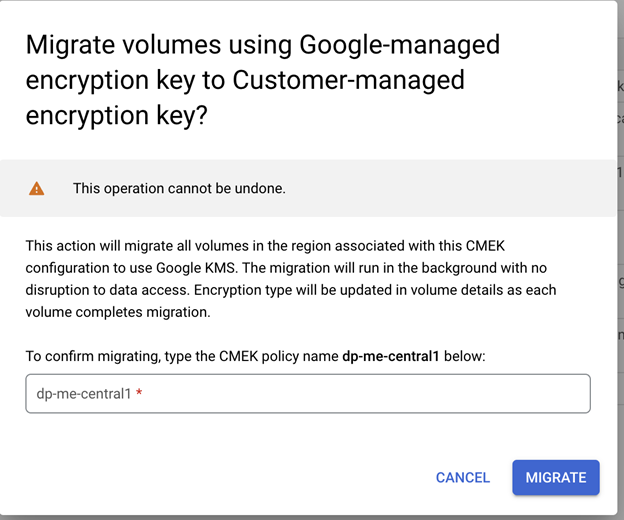The height and width of the screenshot is (520, 624).
Task: Click the 'encryption key?' line of the title
Action: click(x=116, y=115)
